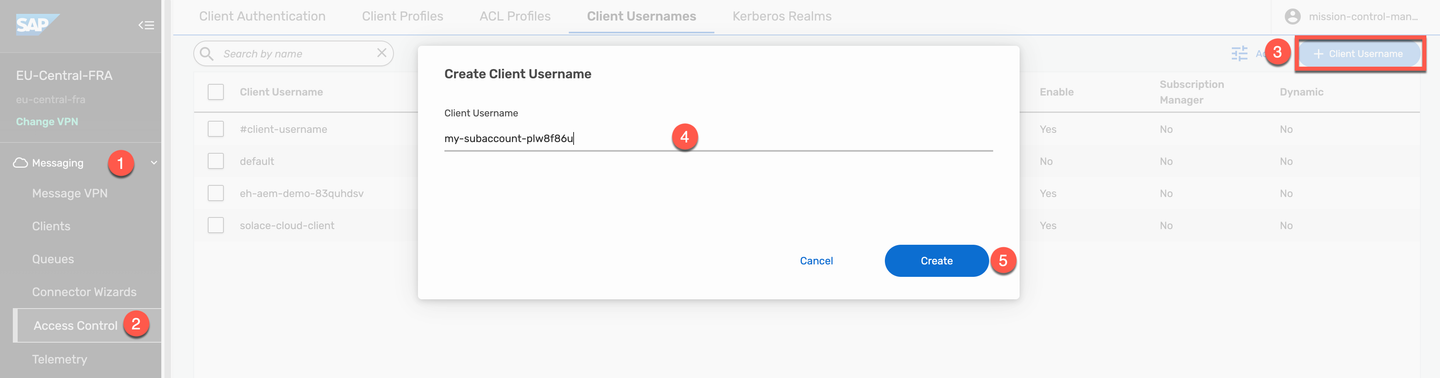Open Queues in sidebar
The image size is (1440, 378).
53,259
